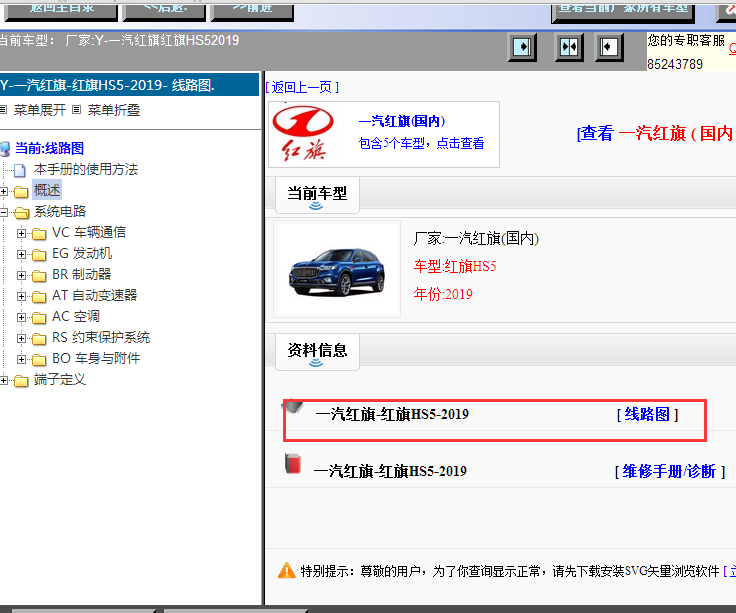Screen dimensions: 736x613
Task: Click 当前:线路图 root label
Action: tap(49, 149)
